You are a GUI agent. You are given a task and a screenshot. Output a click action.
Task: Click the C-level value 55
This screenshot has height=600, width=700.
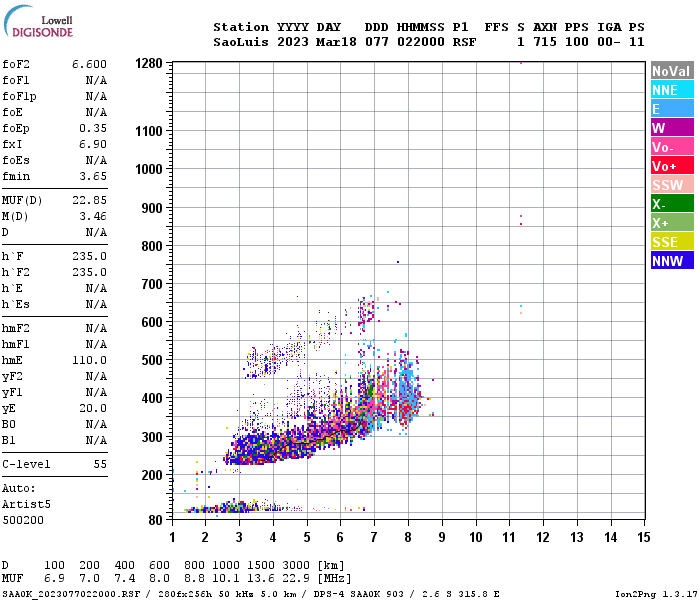pos(100,464)
